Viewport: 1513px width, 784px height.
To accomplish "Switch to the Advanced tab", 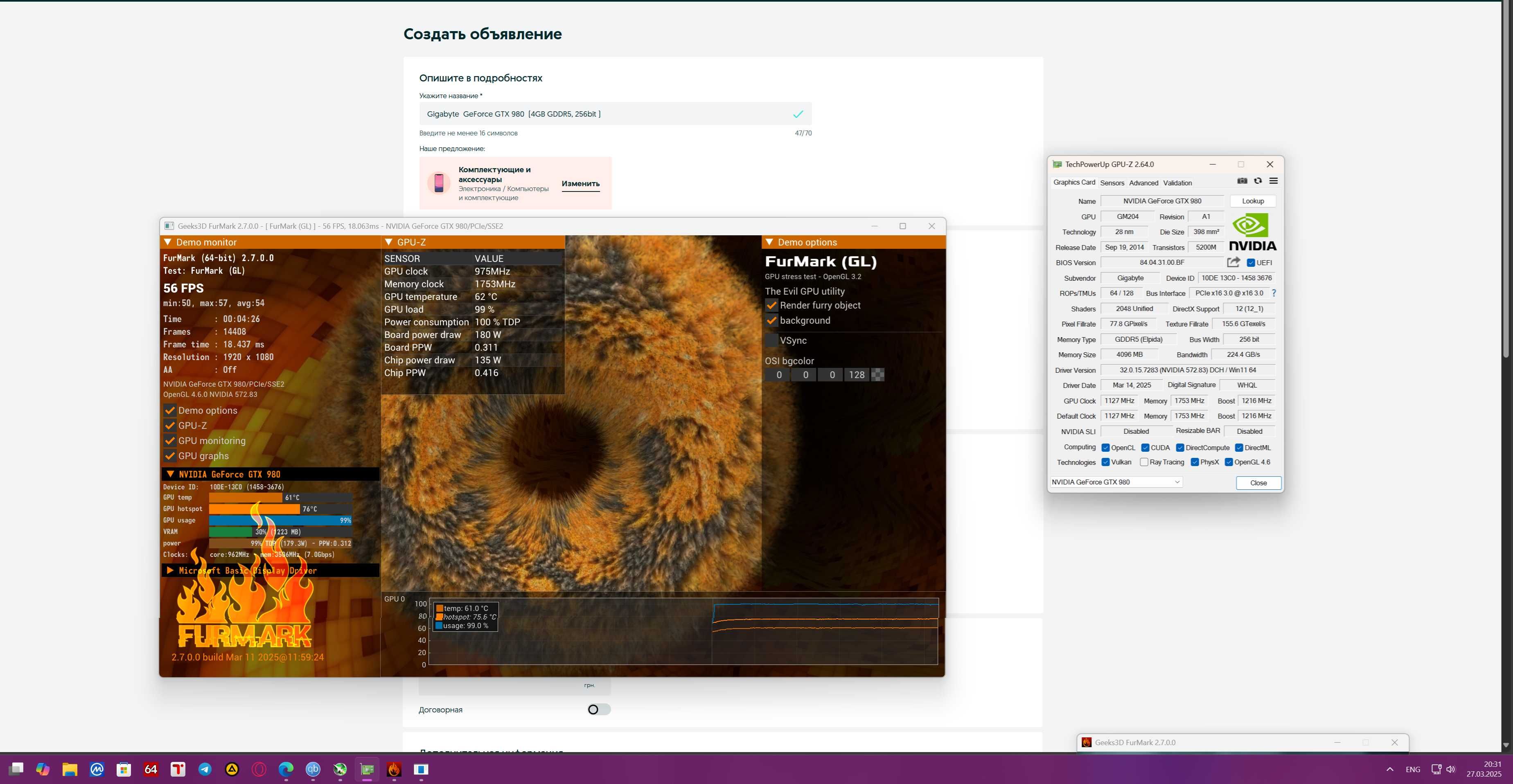I will (x=1143, y=182).
